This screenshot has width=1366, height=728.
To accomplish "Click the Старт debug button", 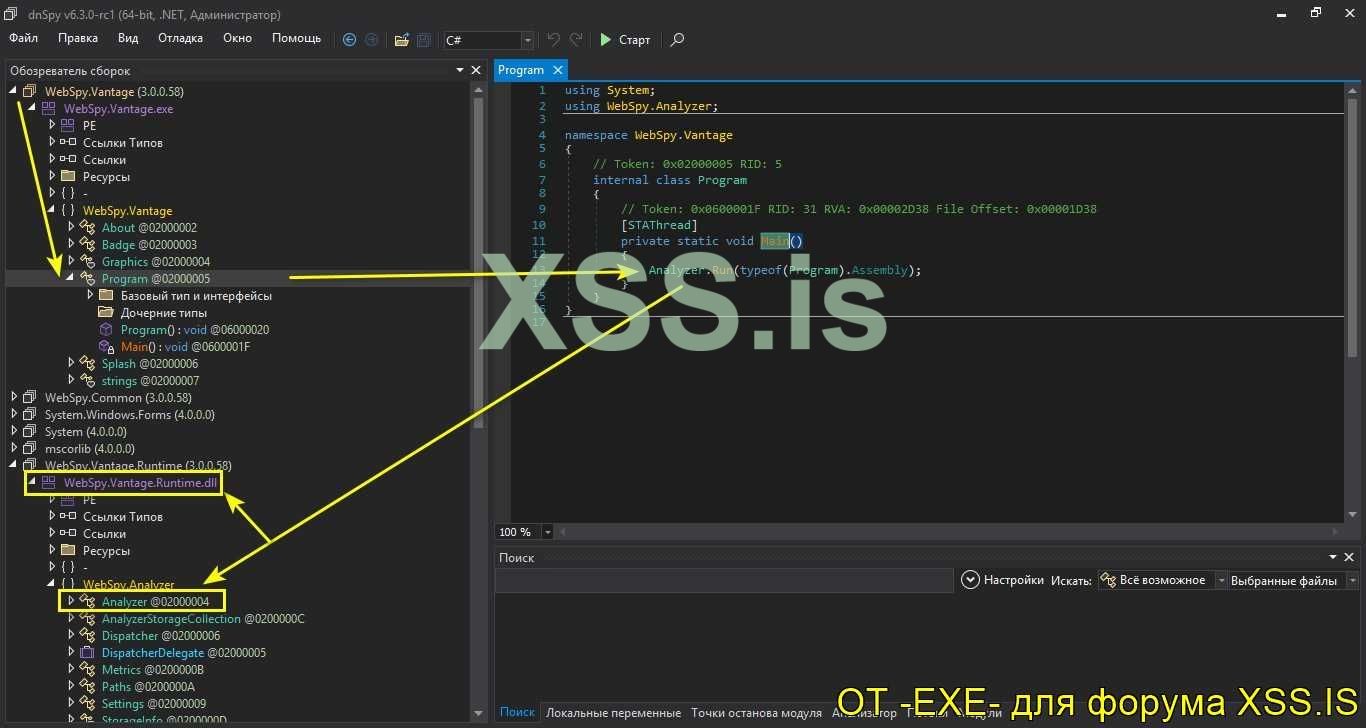I will (x=625, y=40).
